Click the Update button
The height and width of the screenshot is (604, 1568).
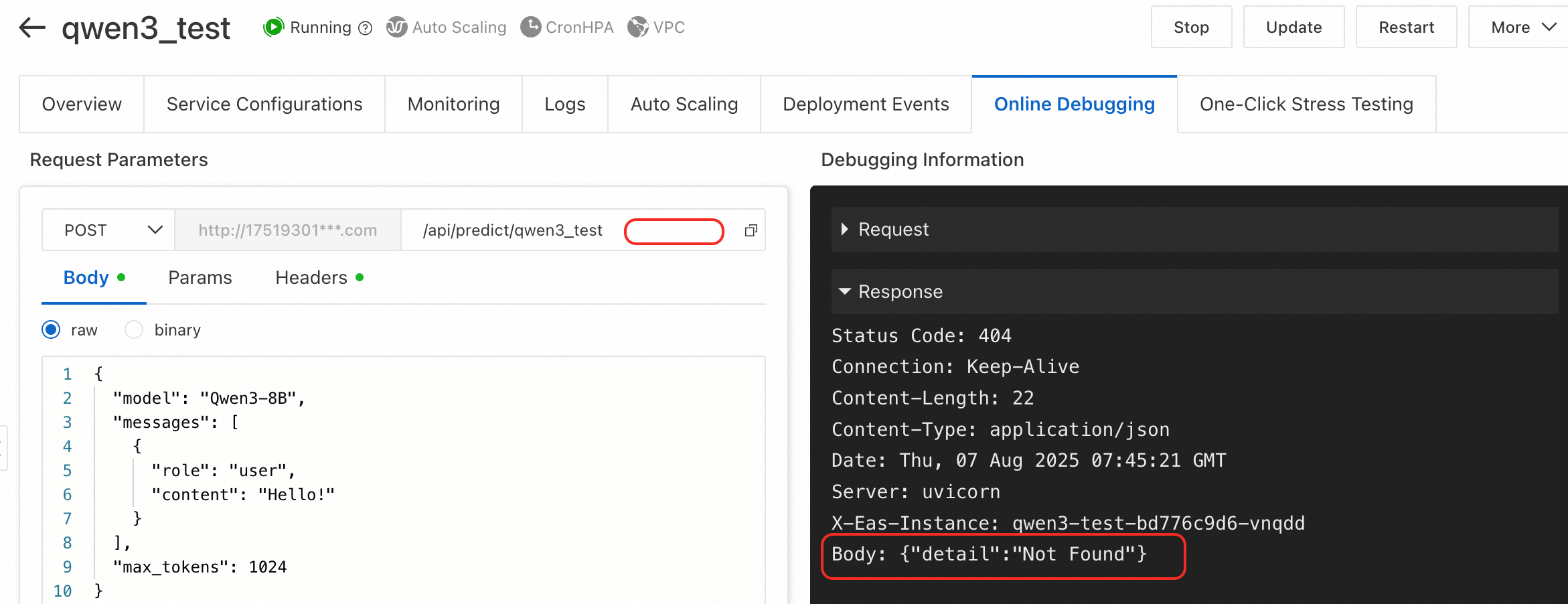point(1293,27)
